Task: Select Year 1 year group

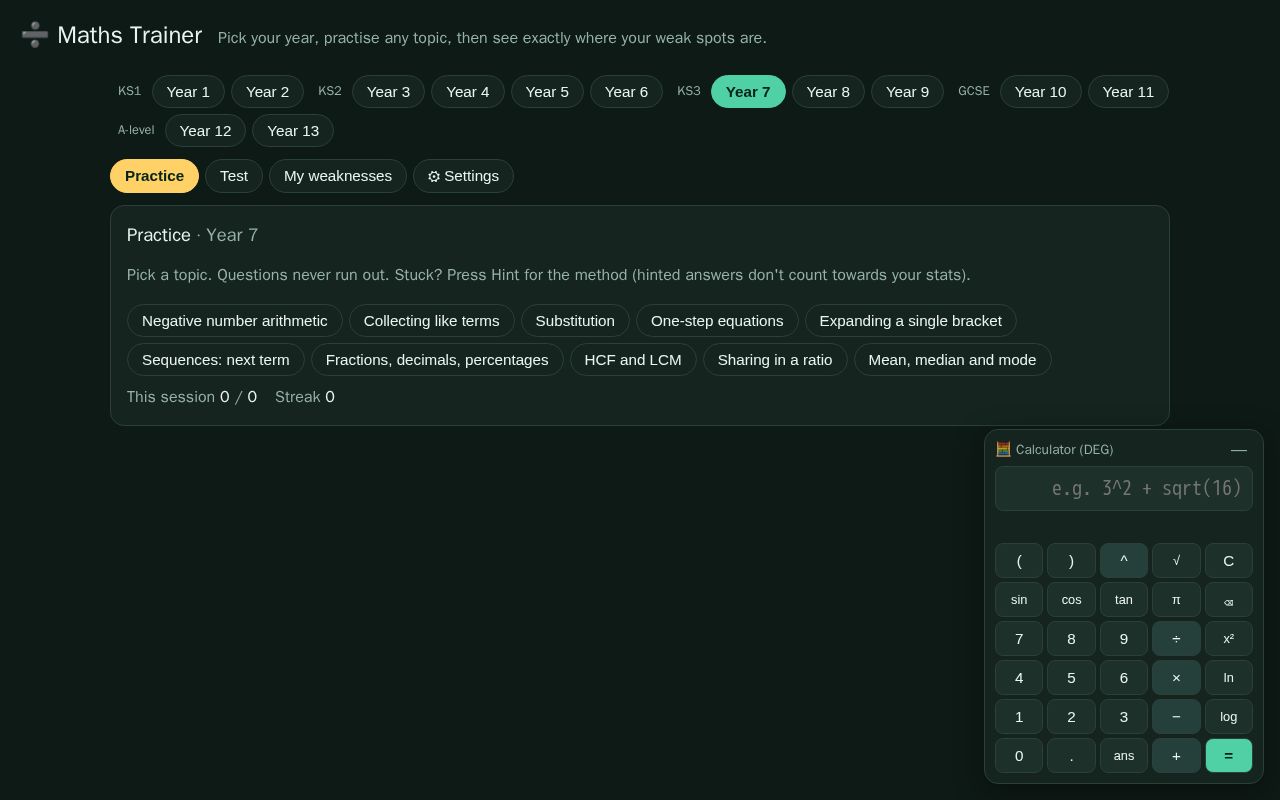Action: pyautogui.click(x=188, y=92)
